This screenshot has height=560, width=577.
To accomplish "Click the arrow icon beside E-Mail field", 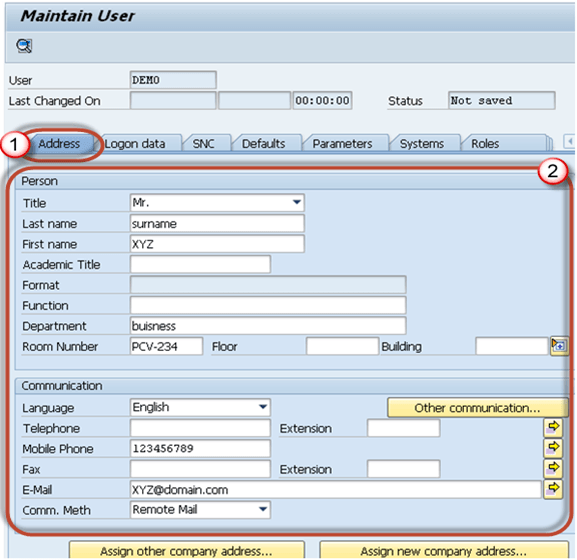I will pos(553,489).
